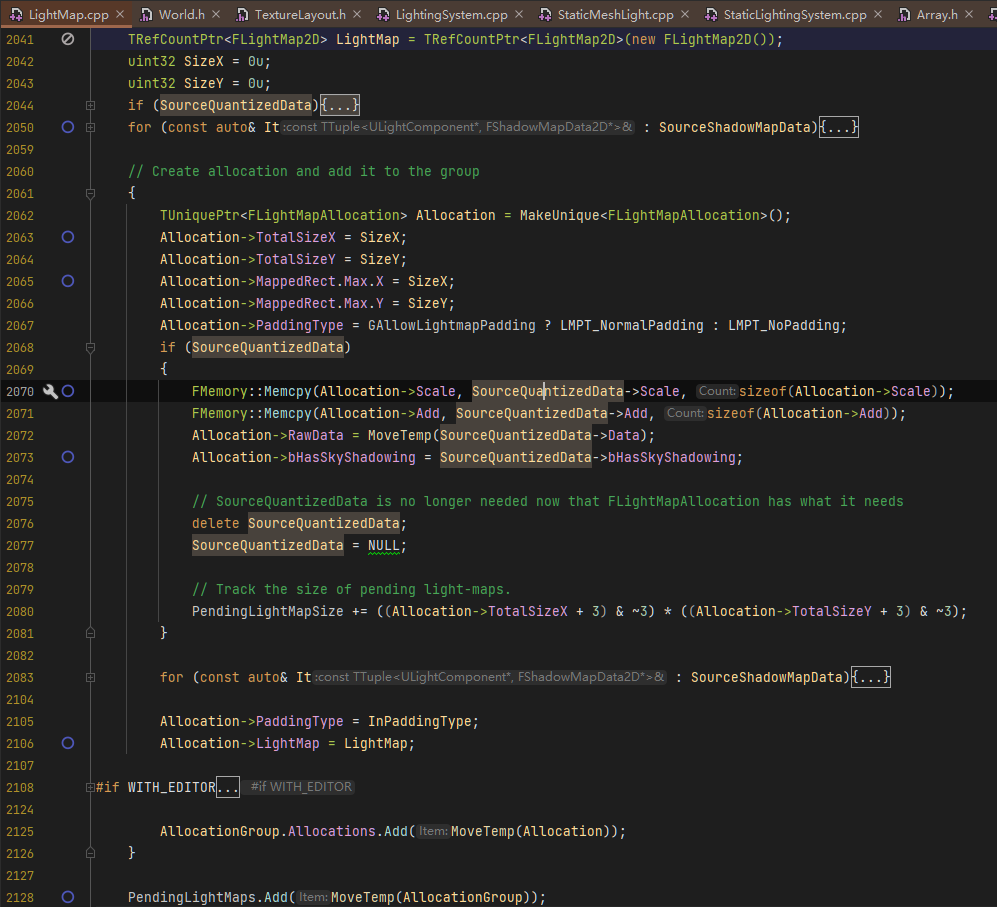997x907 pixels.
Task: Click the gutter circle marker on line 2073
Action: point(67,457)
